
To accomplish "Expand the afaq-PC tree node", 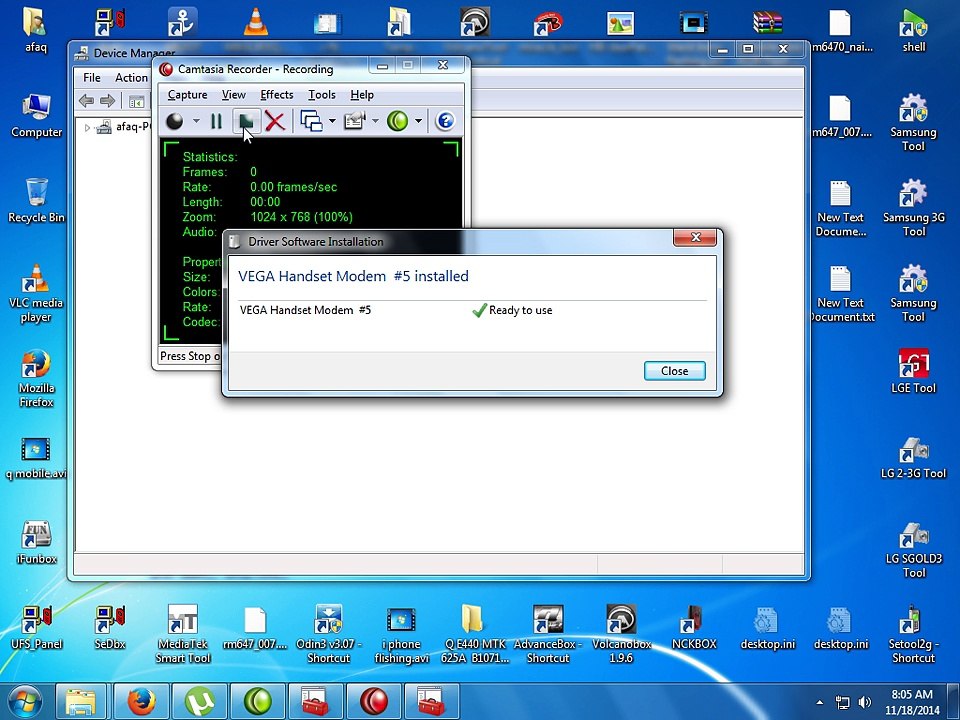I will tap(88, 127).
